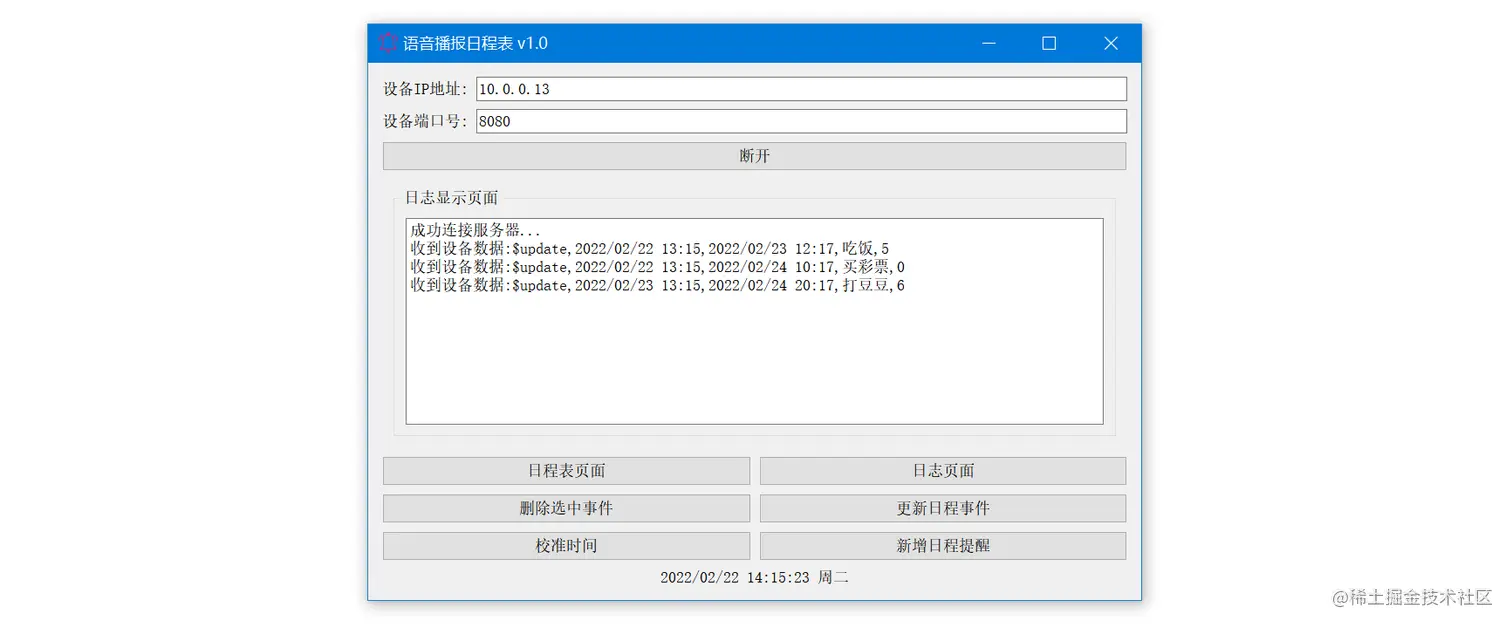Click 新增日程提醒 button
Screen dimensions: 1512x627
coord(943,546)
